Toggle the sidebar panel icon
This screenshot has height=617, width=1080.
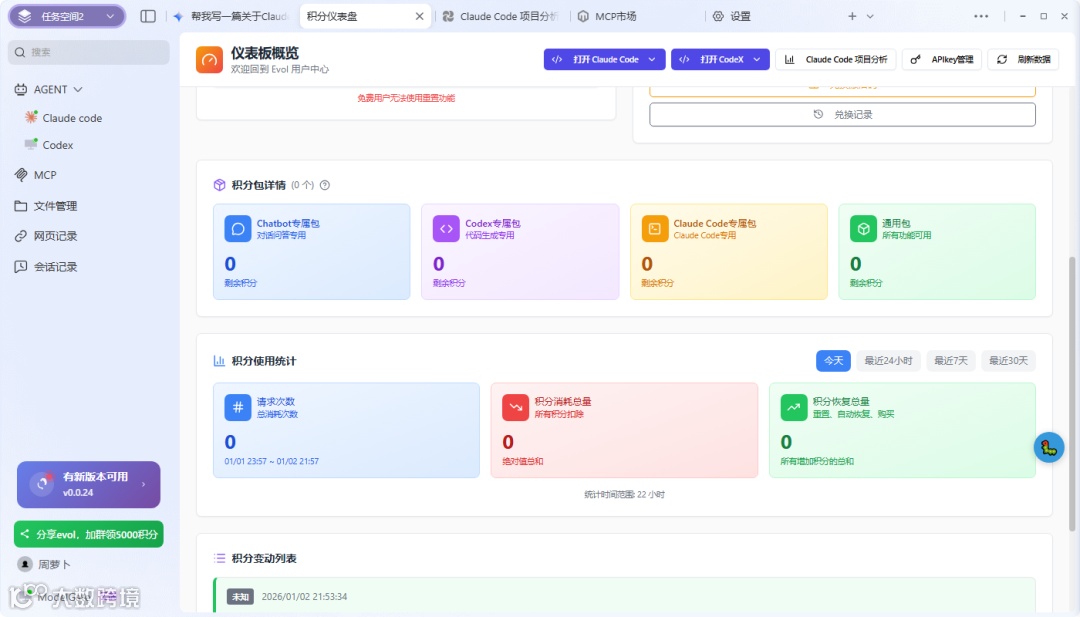tap(147, 16)
